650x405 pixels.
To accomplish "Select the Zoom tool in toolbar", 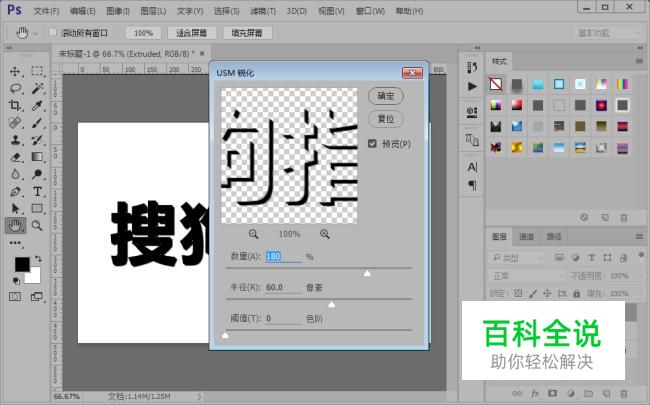I will coord(37,226).
